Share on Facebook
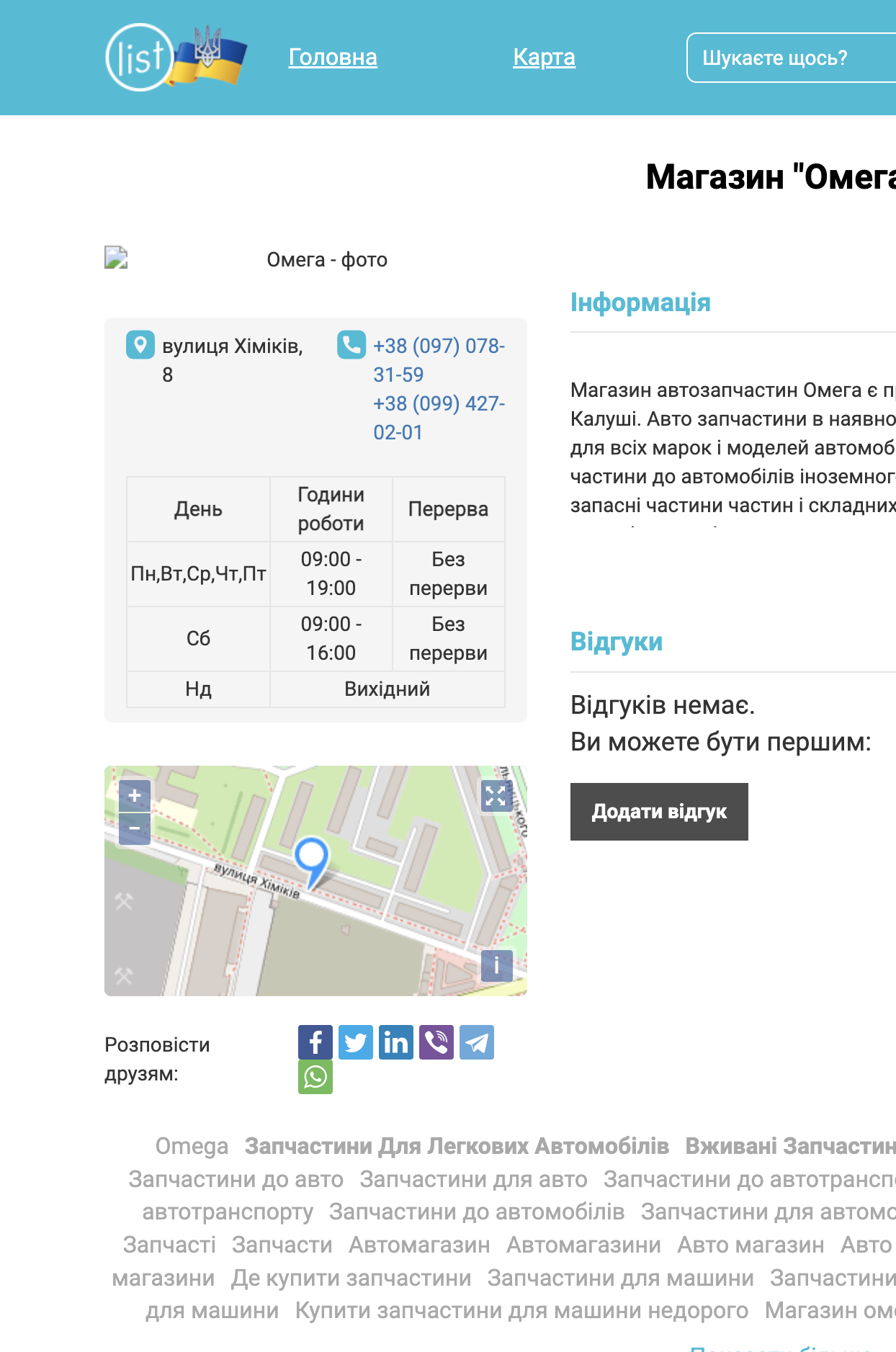Viewport: 896px width, 1352px height. (315, 1042)
